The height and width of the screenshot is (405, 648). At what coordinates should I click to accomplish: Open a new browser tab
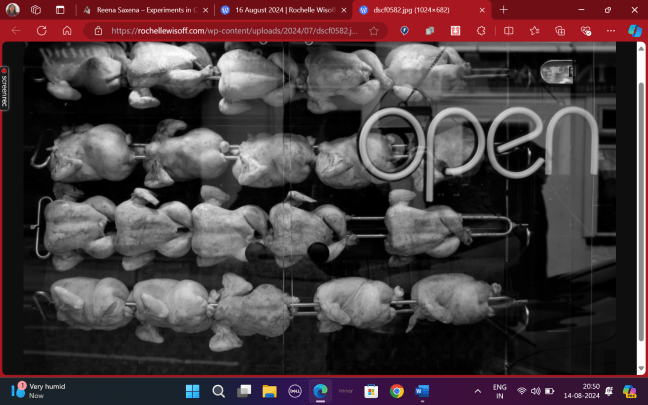[x=503, y=9]
